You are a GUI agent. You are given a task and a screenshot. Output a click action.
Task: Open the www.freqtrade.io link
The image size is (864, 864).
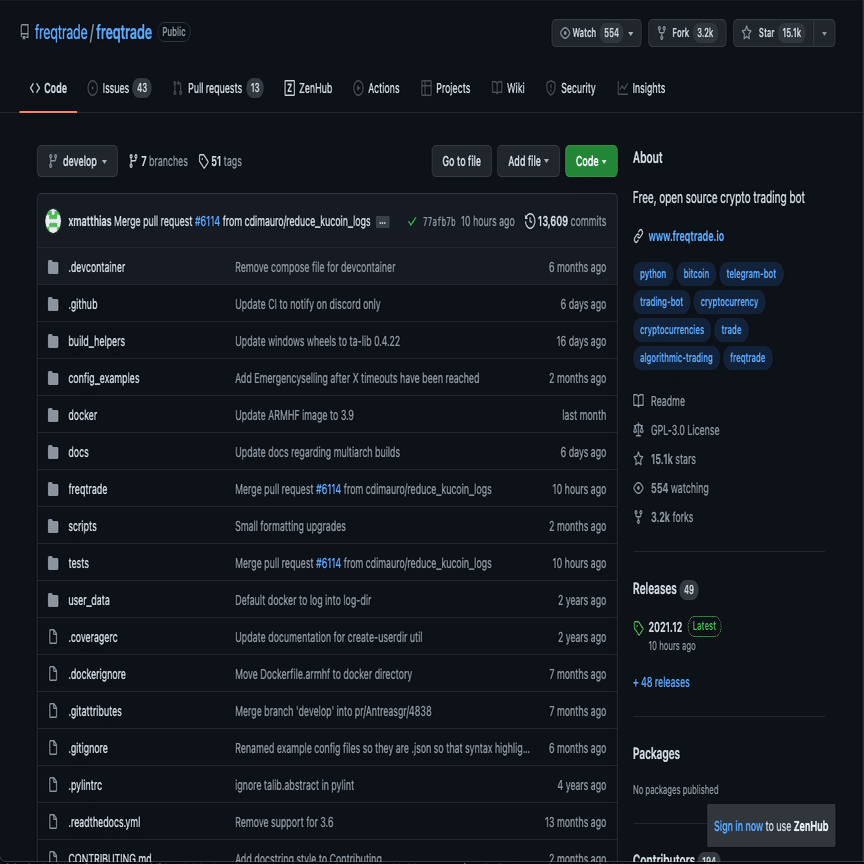689,236
